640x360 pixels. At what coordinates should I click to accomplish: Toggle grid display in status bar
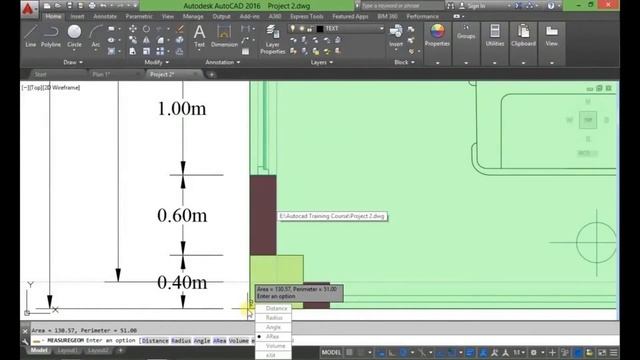(x=349, y=352)
